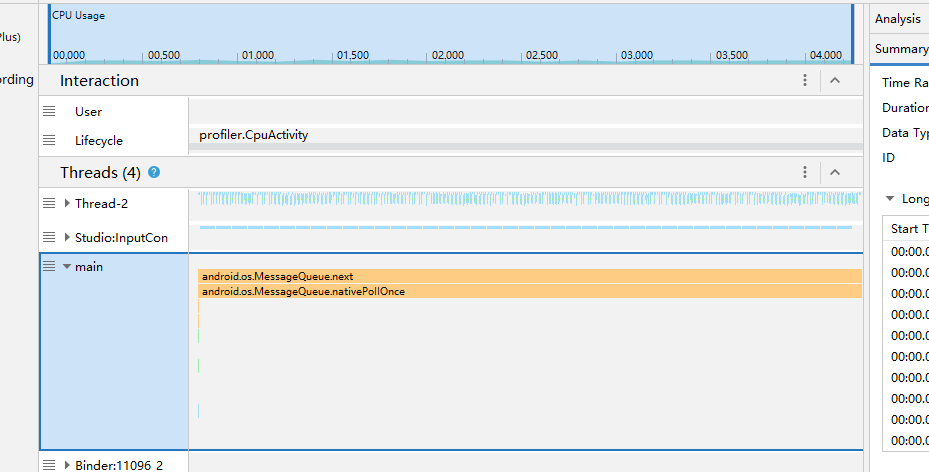
Task: Expand the Studio:InputCon thread
Action: pyautogui.click(x=67, y=237)
